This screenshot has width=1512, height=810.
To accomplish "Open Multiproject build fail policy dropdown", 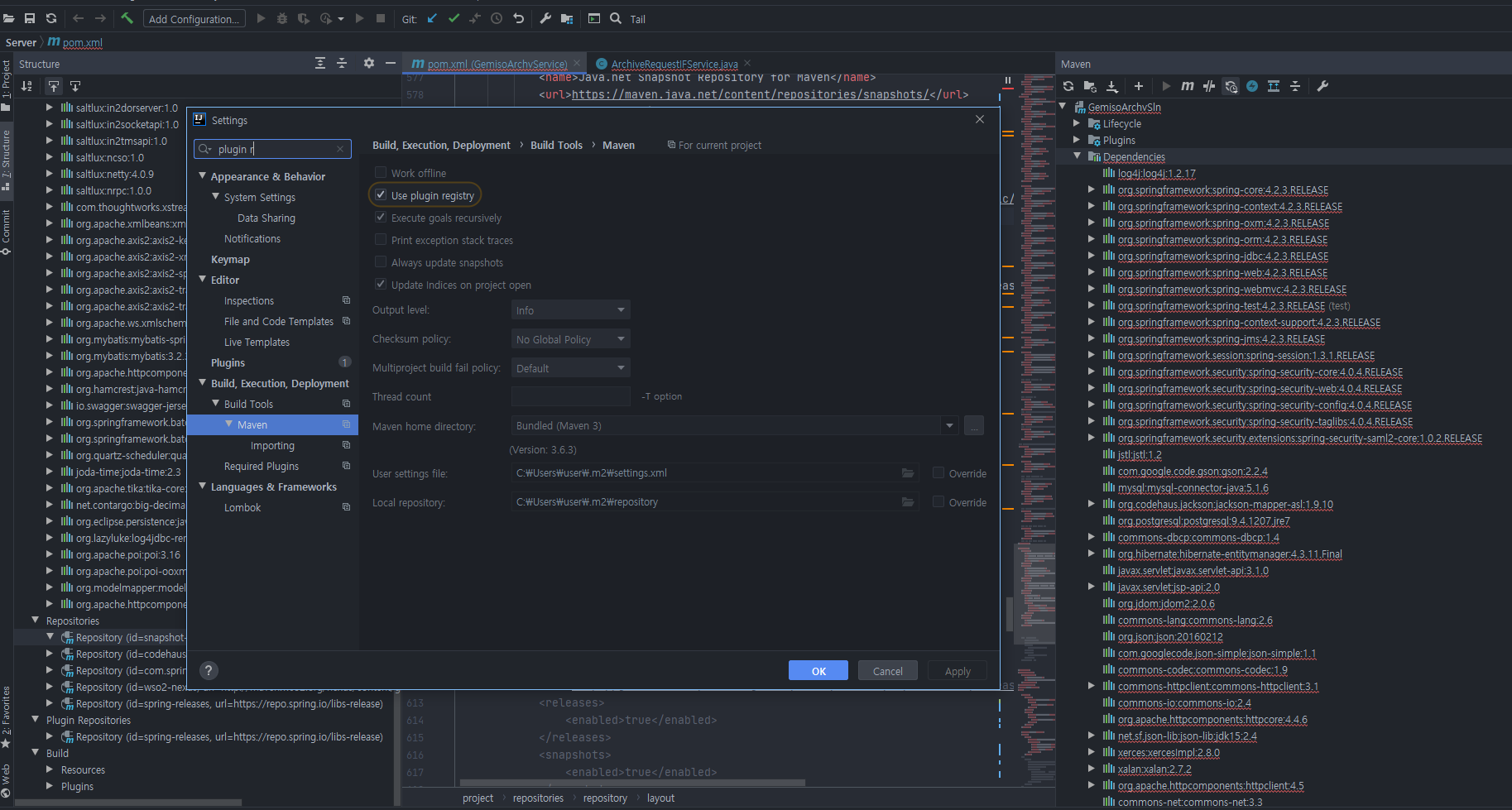I will 570,368.
